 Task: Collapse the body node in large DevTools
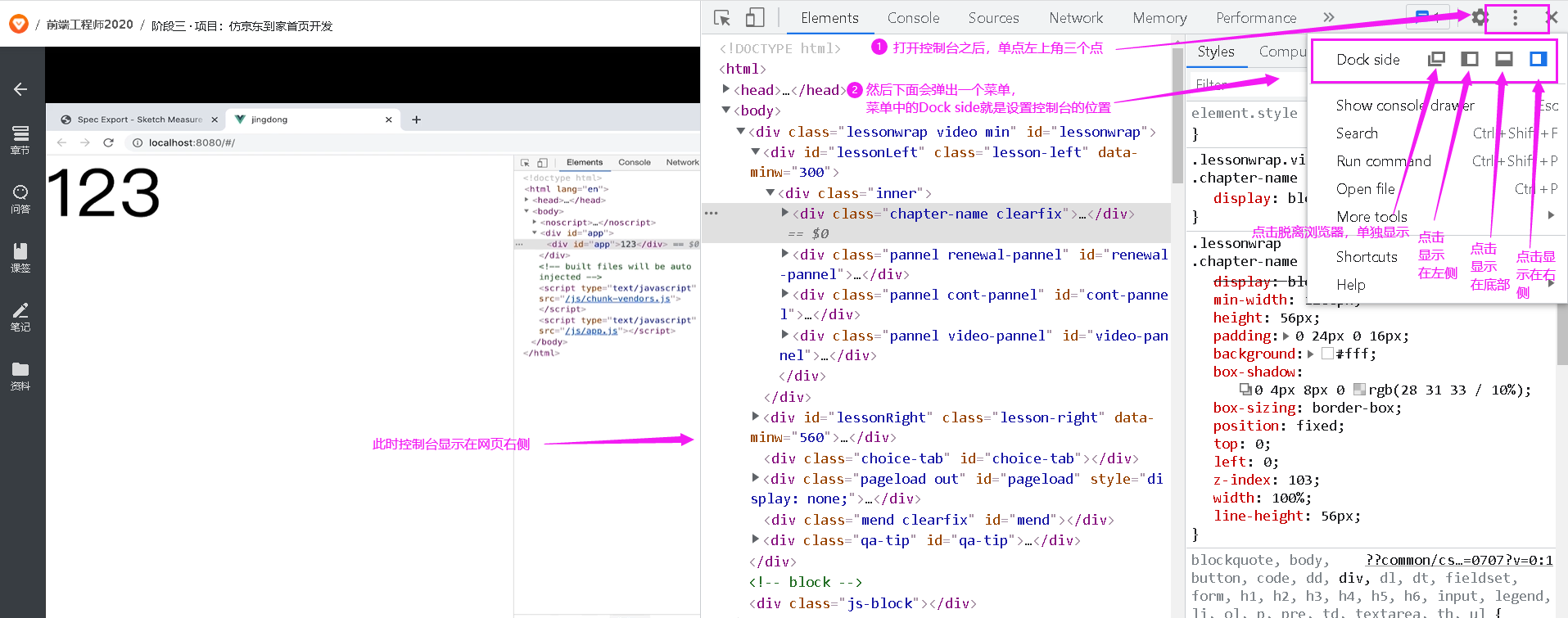[x=726, y=109]
